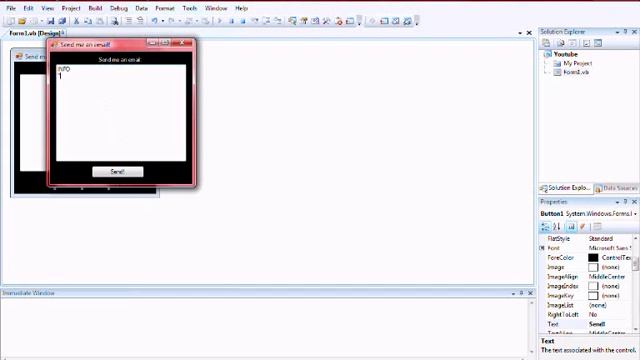Click the Immediate Window vertical scrollbar
Screen dimensions: 640x360
(x=531, y=327)
